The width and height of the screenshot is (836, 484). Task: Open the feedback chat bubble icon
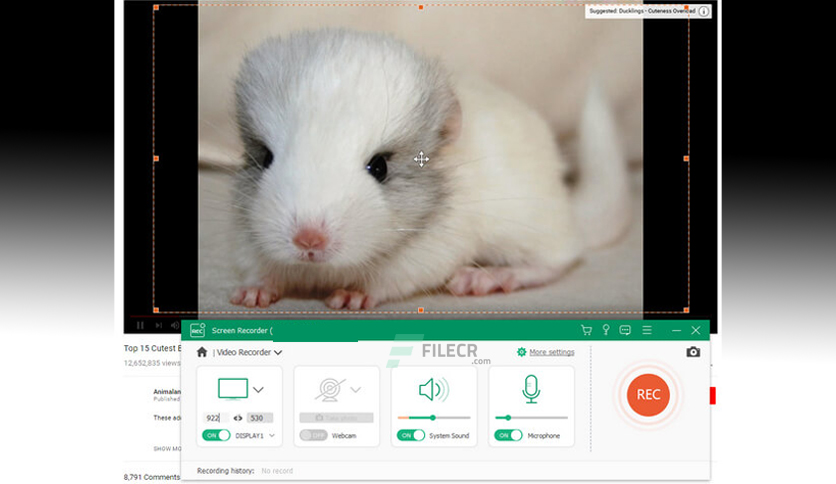pos(625,330)
